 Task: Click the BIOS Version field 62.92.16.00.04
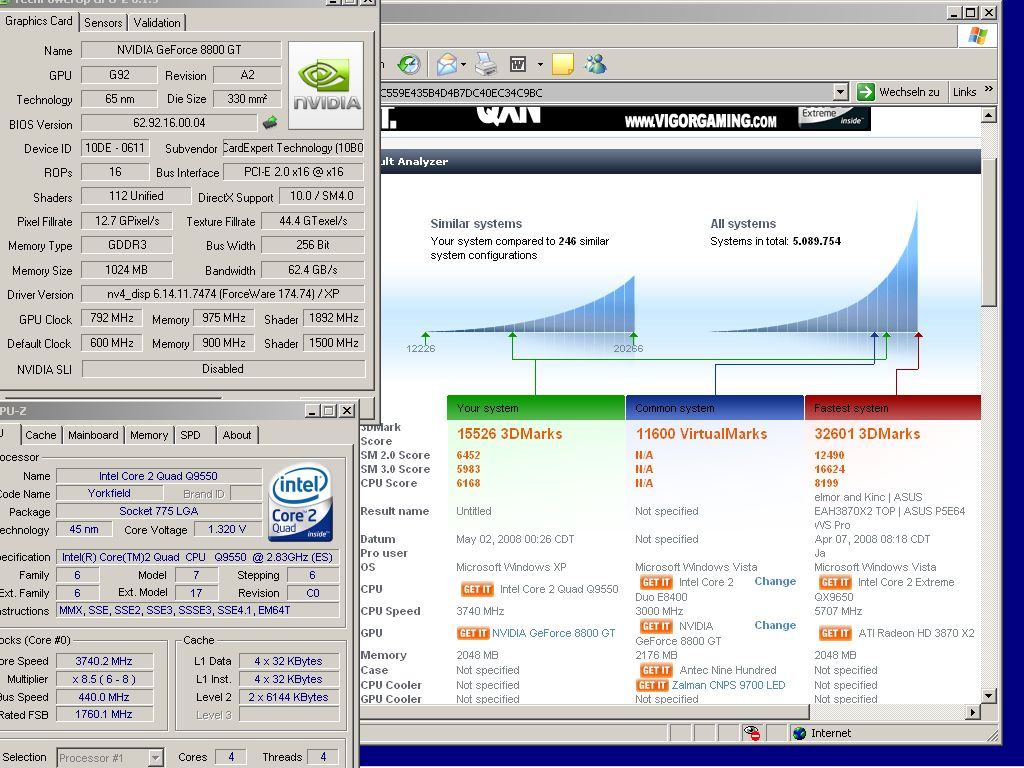[x=169, y=123]
